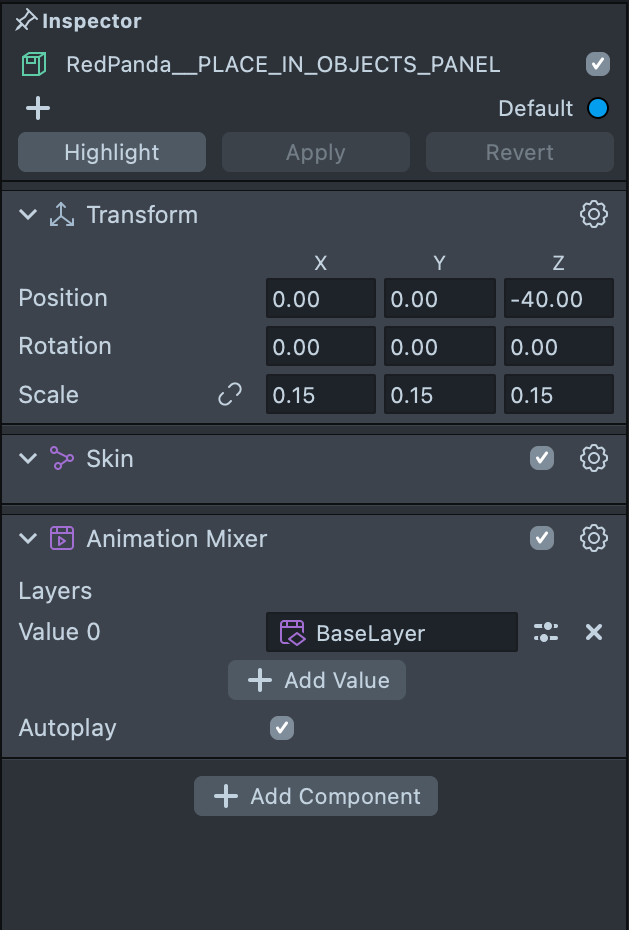
Task: Toggle uniform scale link icon
Action: tap(230, 395)
